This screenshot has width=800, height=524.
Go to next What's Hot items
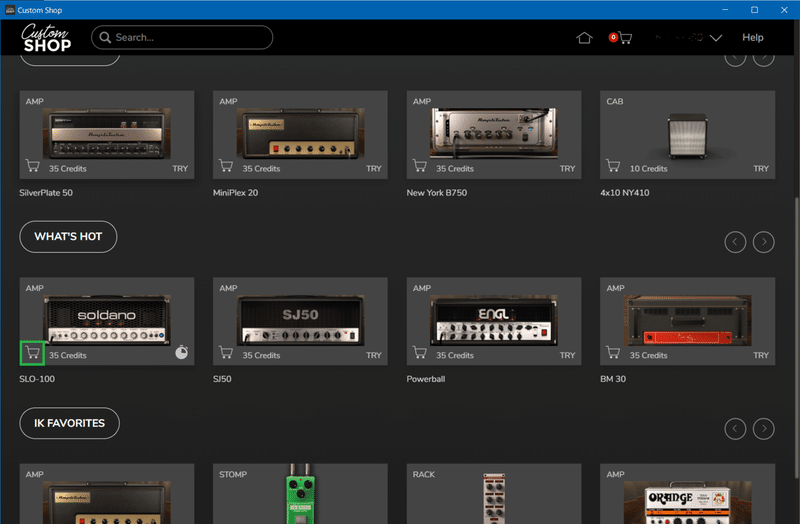tap(764, 242)
